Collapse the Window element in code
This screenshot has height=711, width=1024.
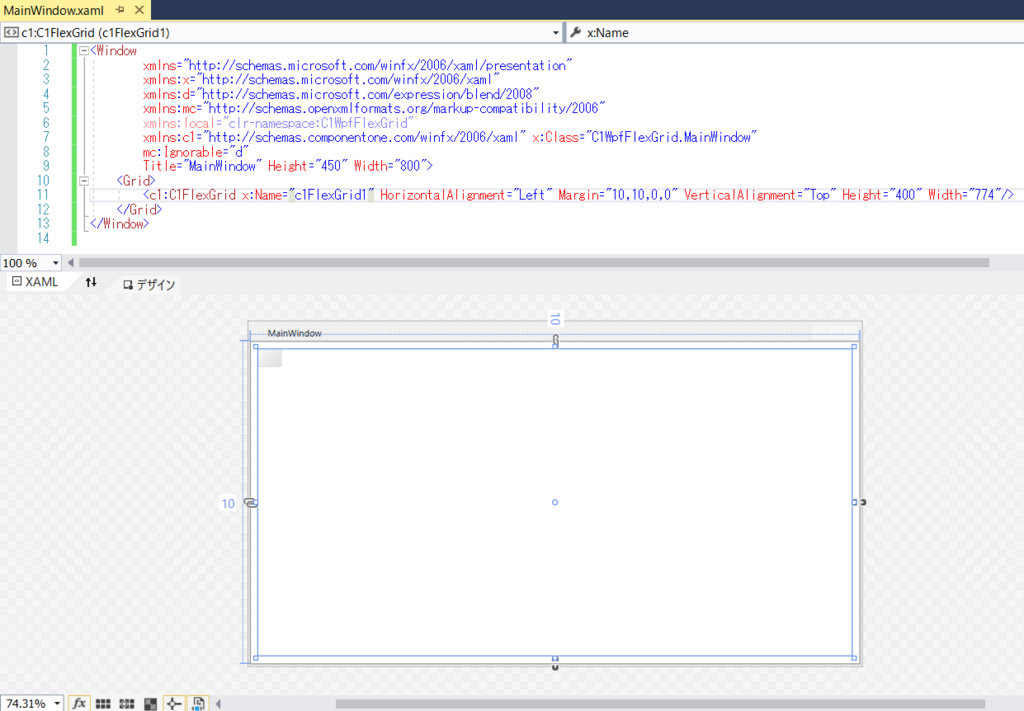click(84, 51)
